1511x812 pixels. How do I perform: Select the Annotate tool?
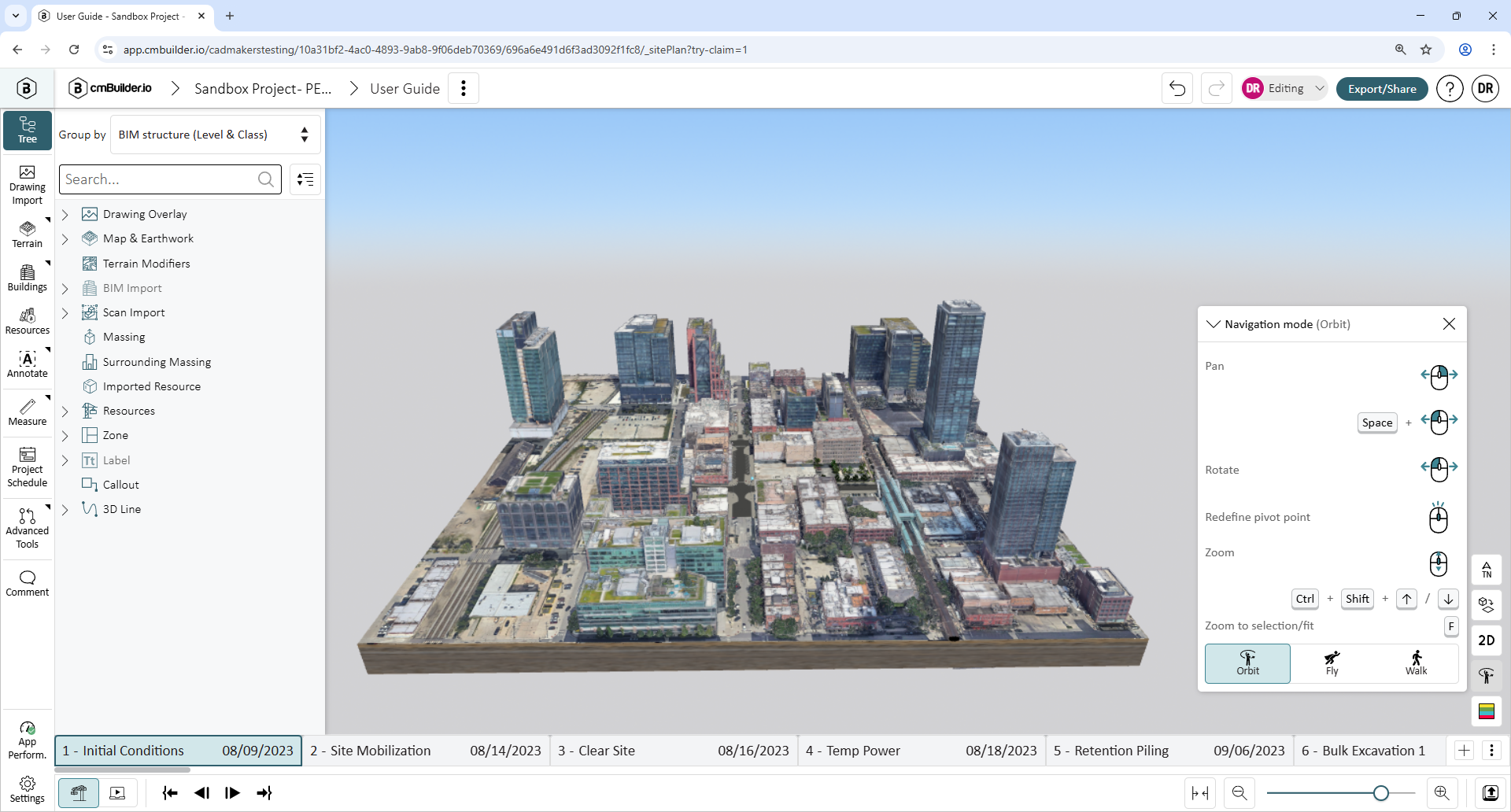click(28, 364)
